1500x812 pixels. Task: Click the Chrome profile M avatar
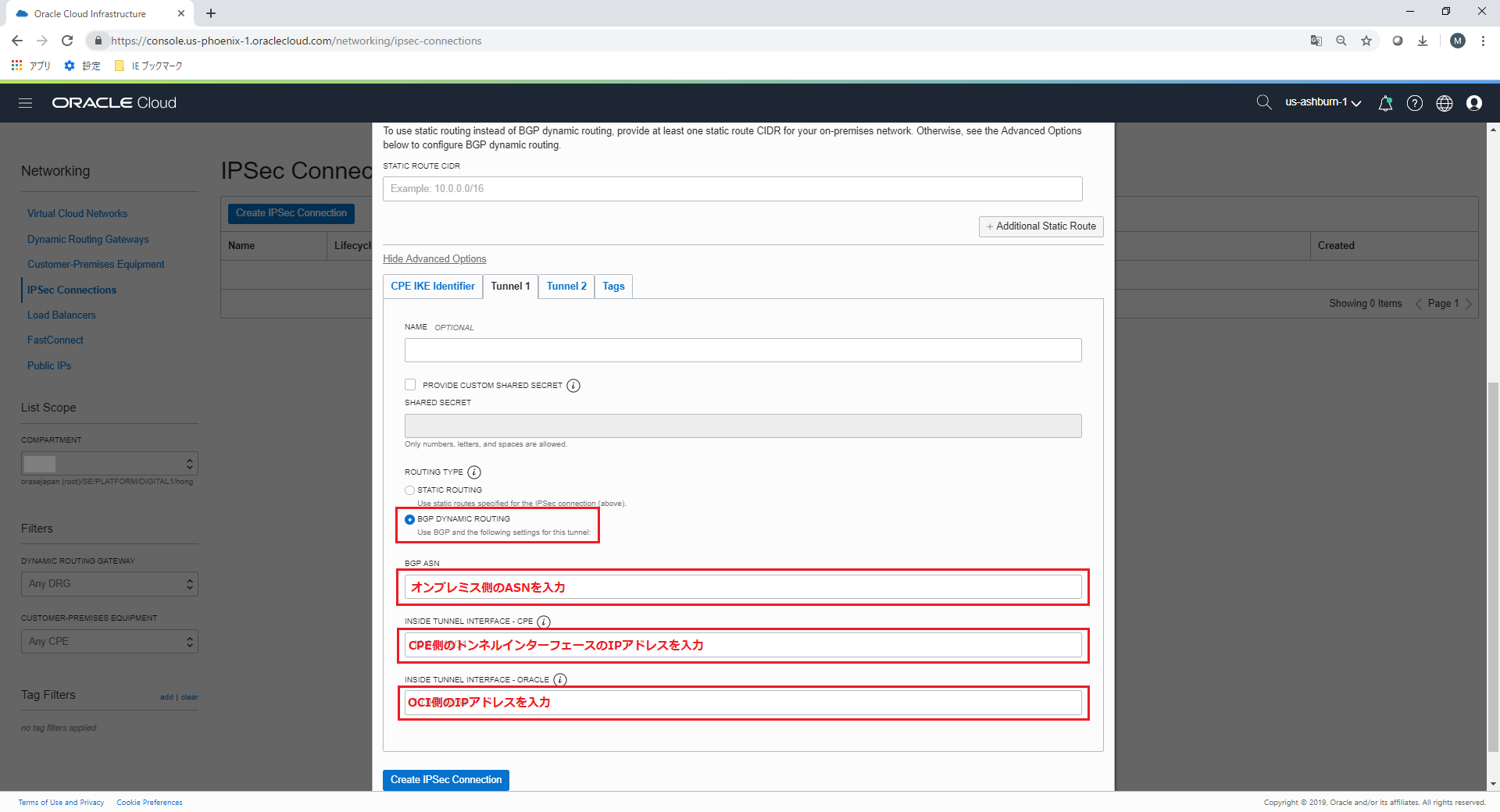1458,41
